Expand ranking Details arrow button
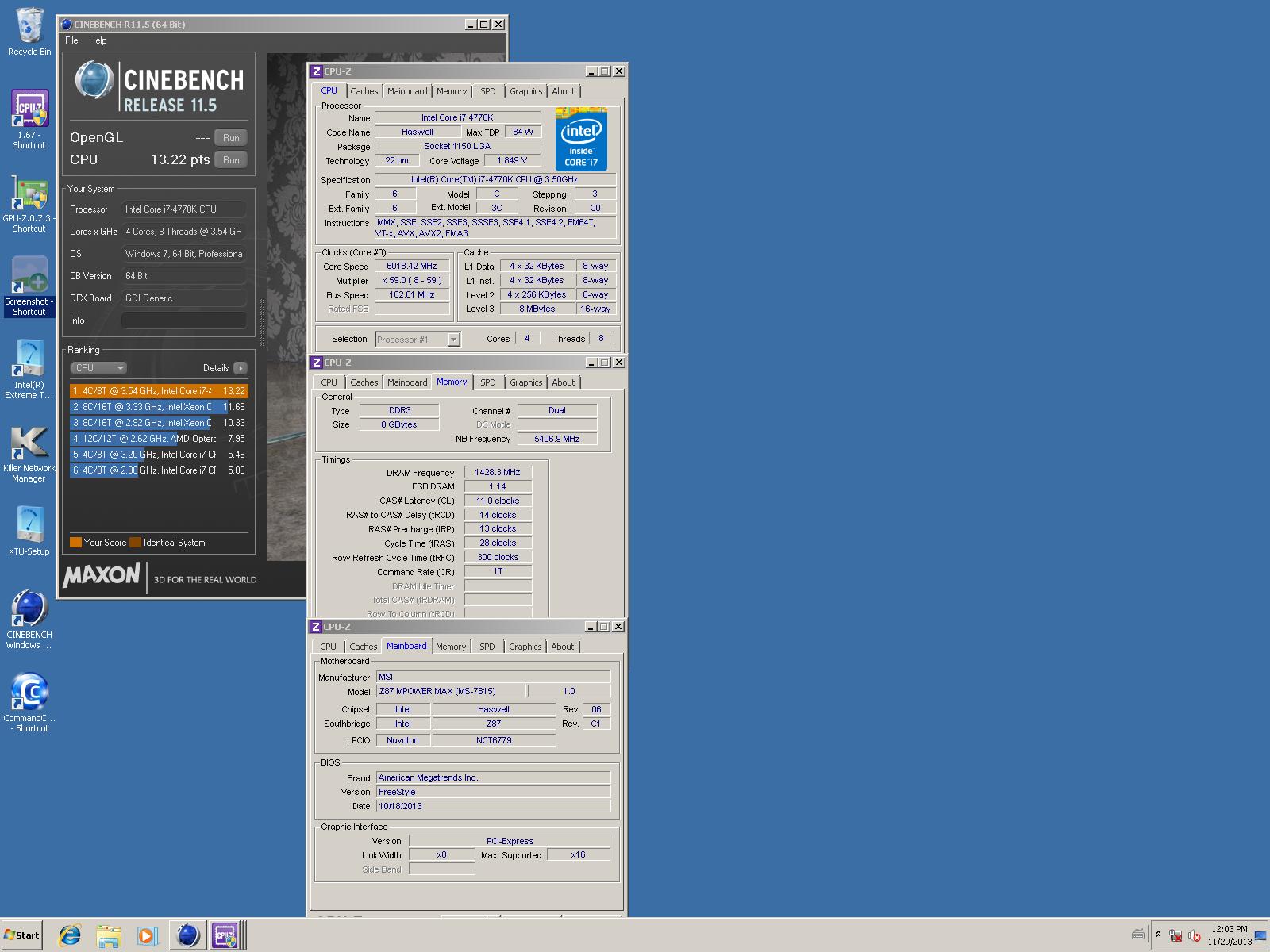 [x=241, y=368]
